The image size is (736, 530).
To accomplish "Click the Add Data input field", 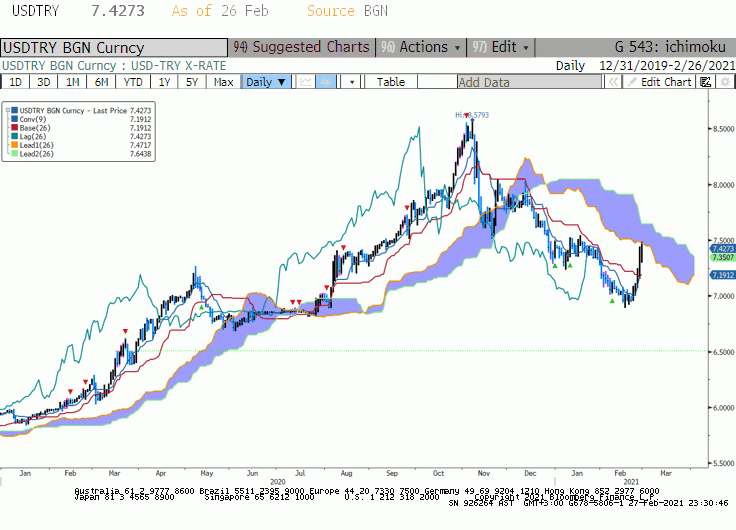I will pyautogui.click(x=529, y=82).
